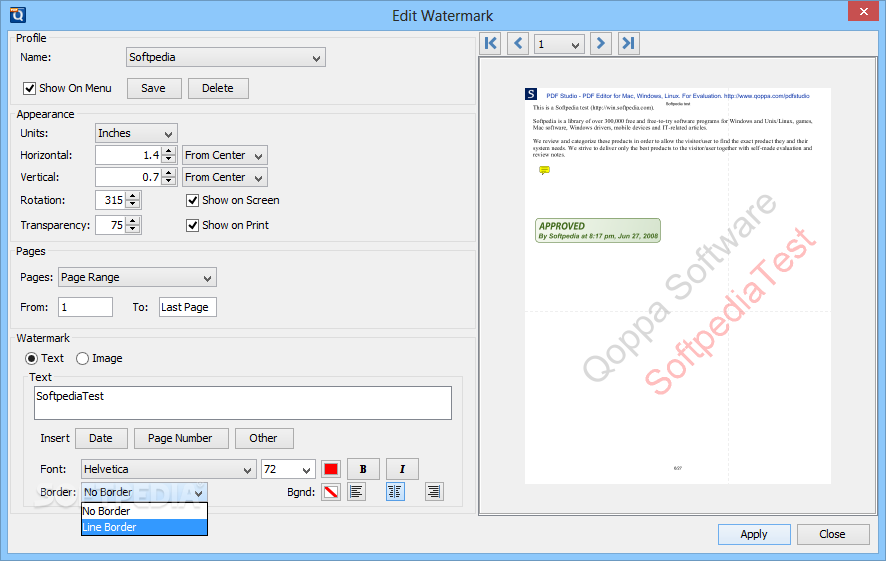This screenshot has height=561, width=886.
Task: Go to next page of preview
Action: click(601, 44)
